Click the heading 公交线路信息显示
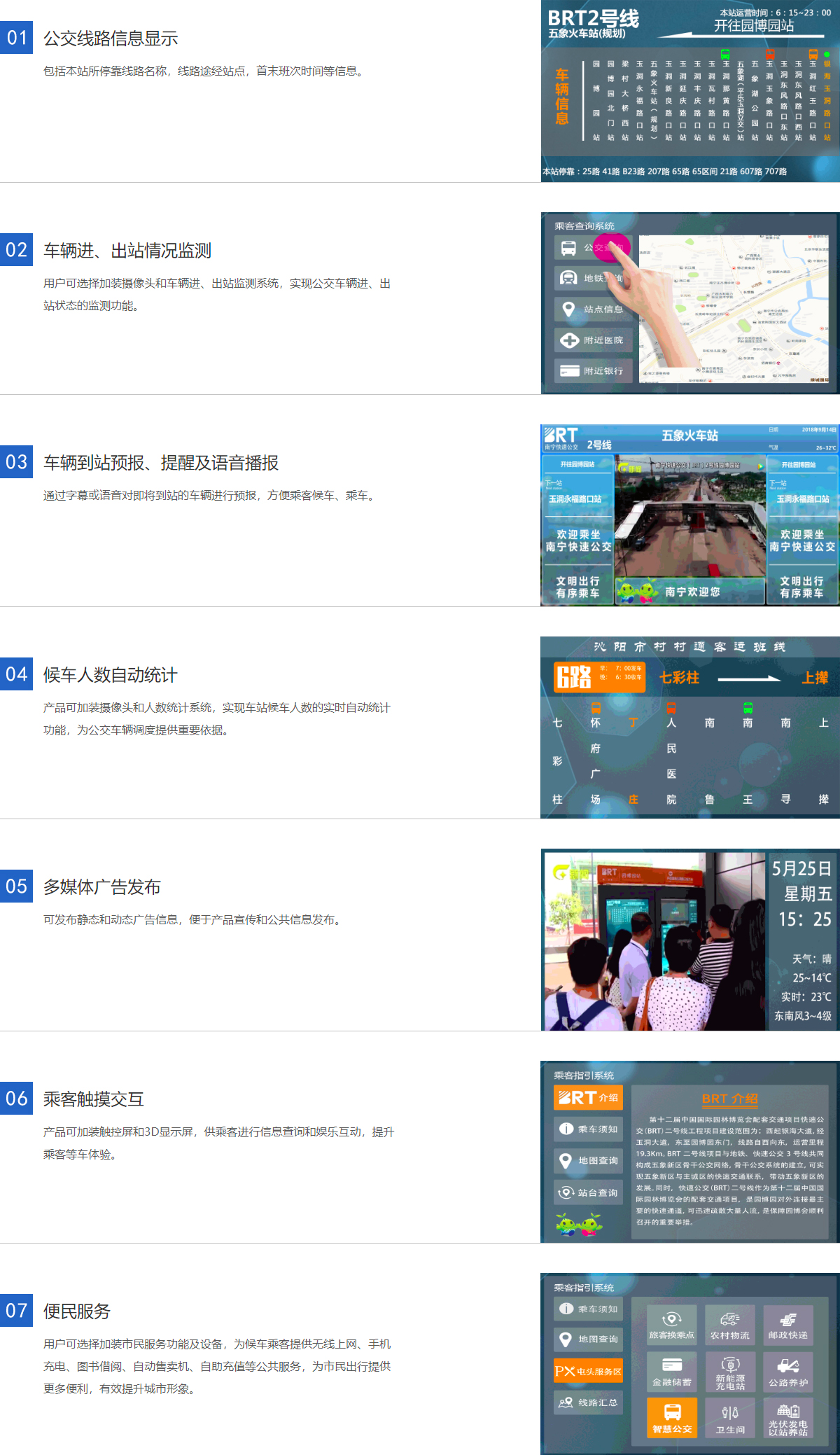The height and width of the screenshot is (1455, 840). point(111,39)
